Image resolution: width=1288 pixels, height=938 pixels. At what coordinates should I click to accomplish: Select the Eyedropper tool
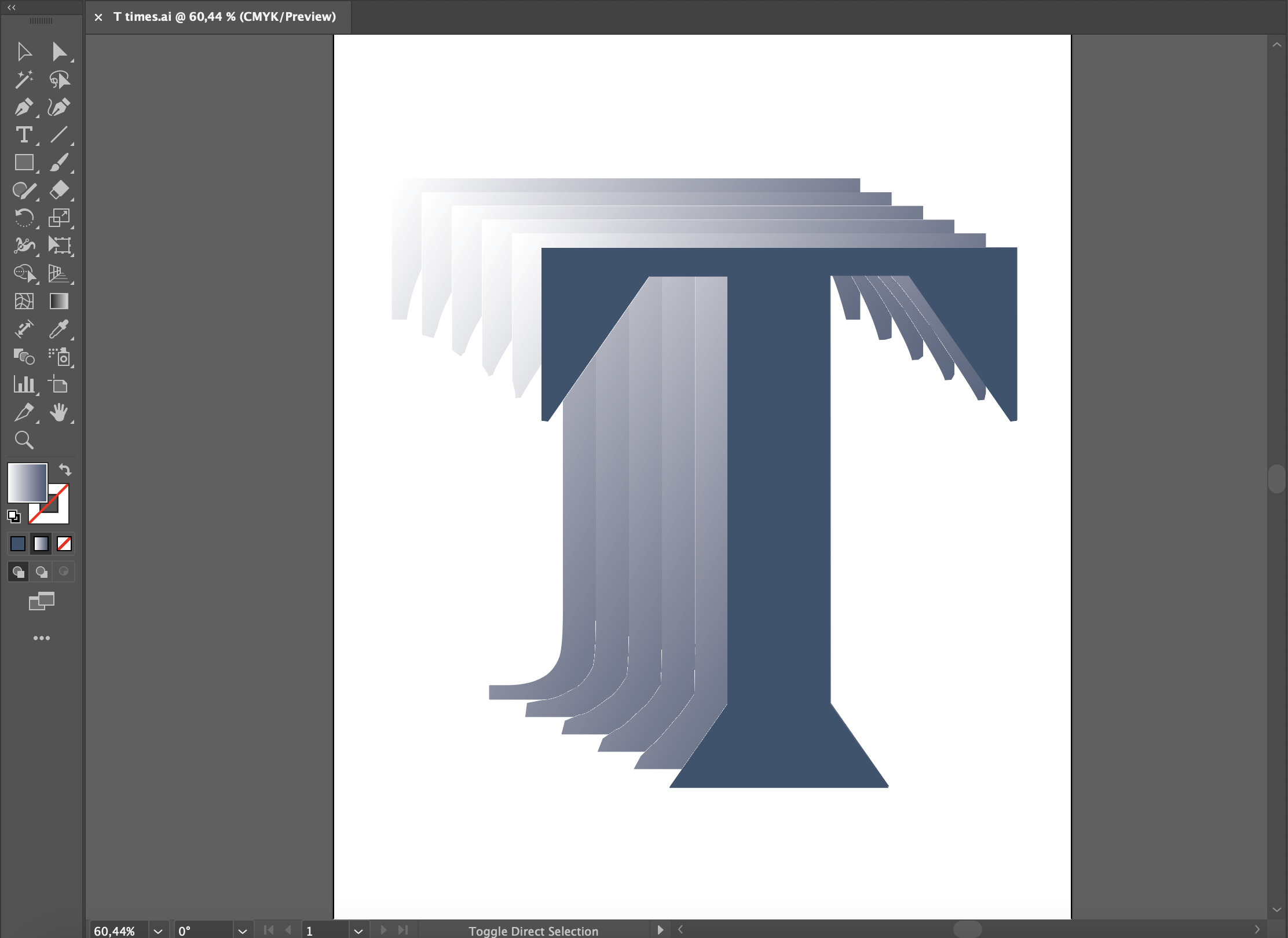click(59, 329)
